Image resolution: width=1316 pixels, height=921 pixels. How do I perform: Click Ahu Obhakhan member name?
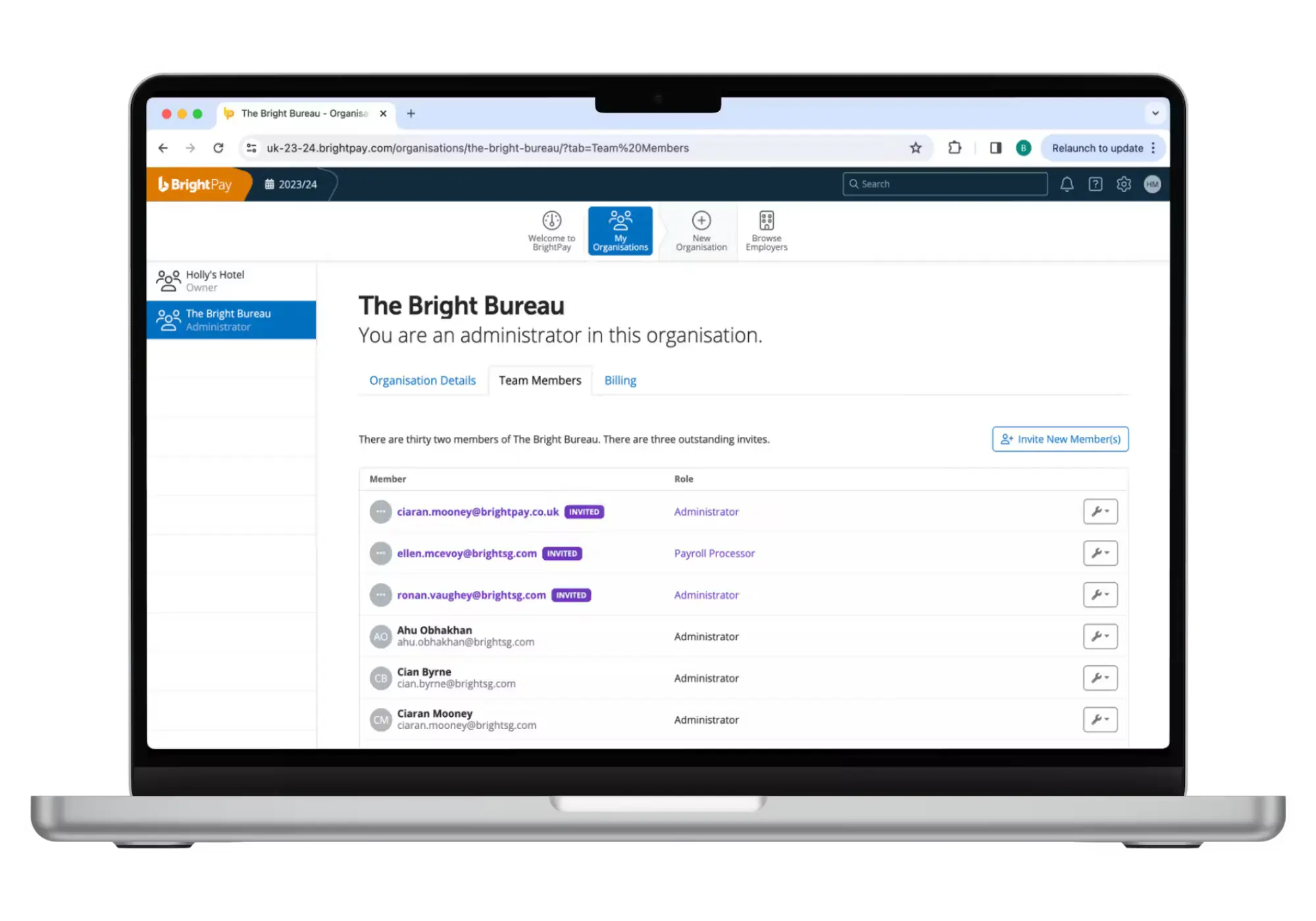point(434,630)
